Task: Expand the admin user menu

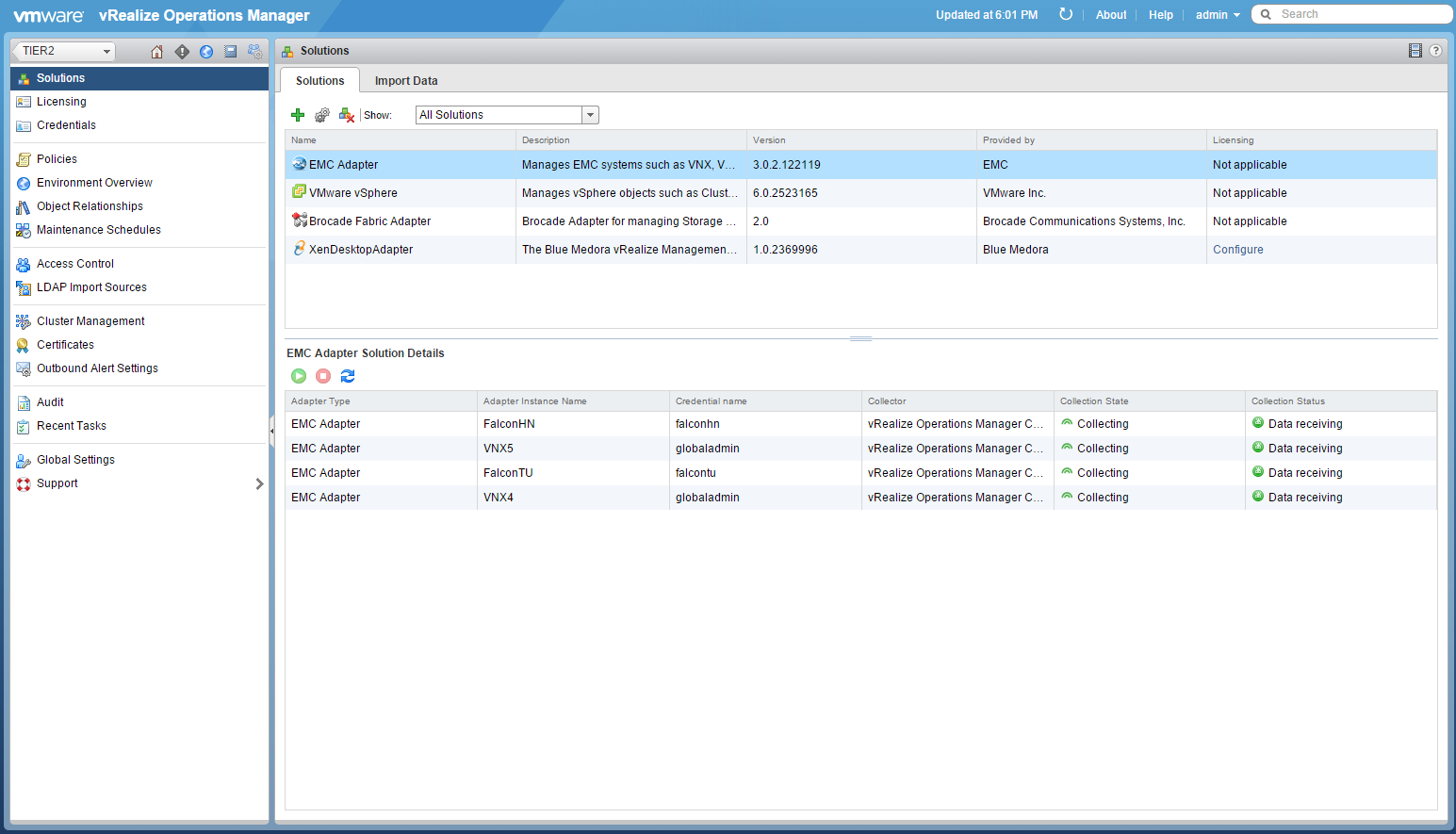Action: click(1218, 15)
